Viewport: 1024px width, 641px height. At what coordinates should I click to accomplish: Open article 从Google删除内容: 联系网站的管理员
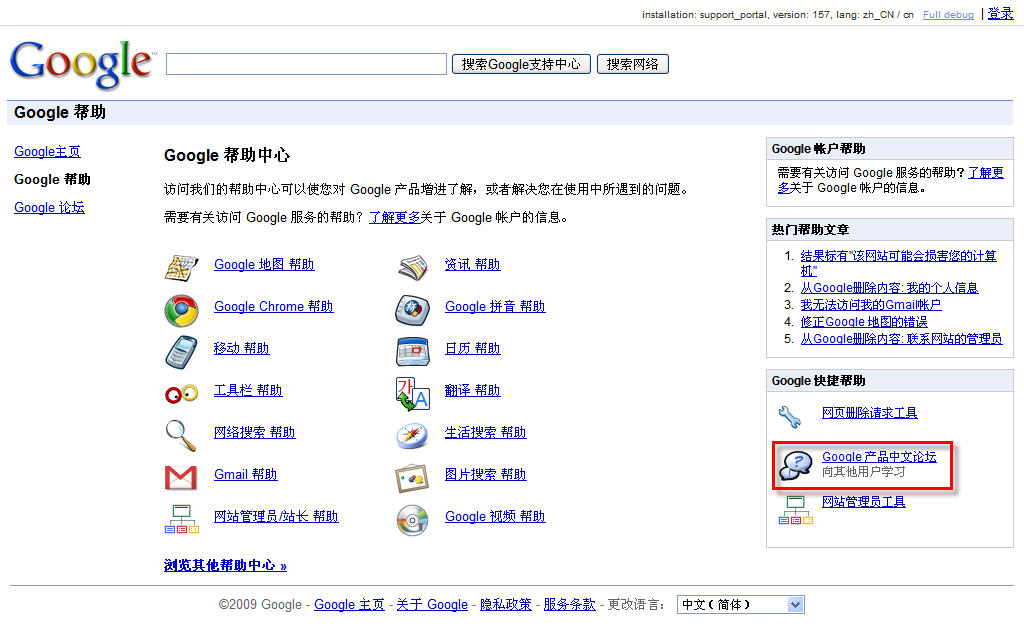point(901,339)
